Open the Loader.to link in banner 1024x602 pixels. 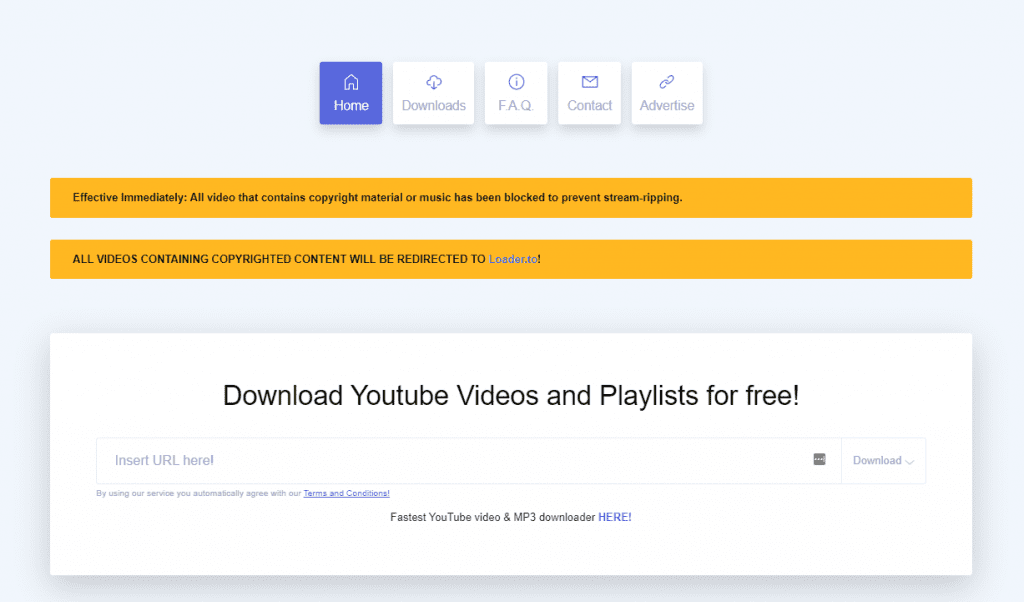[513, 259]
